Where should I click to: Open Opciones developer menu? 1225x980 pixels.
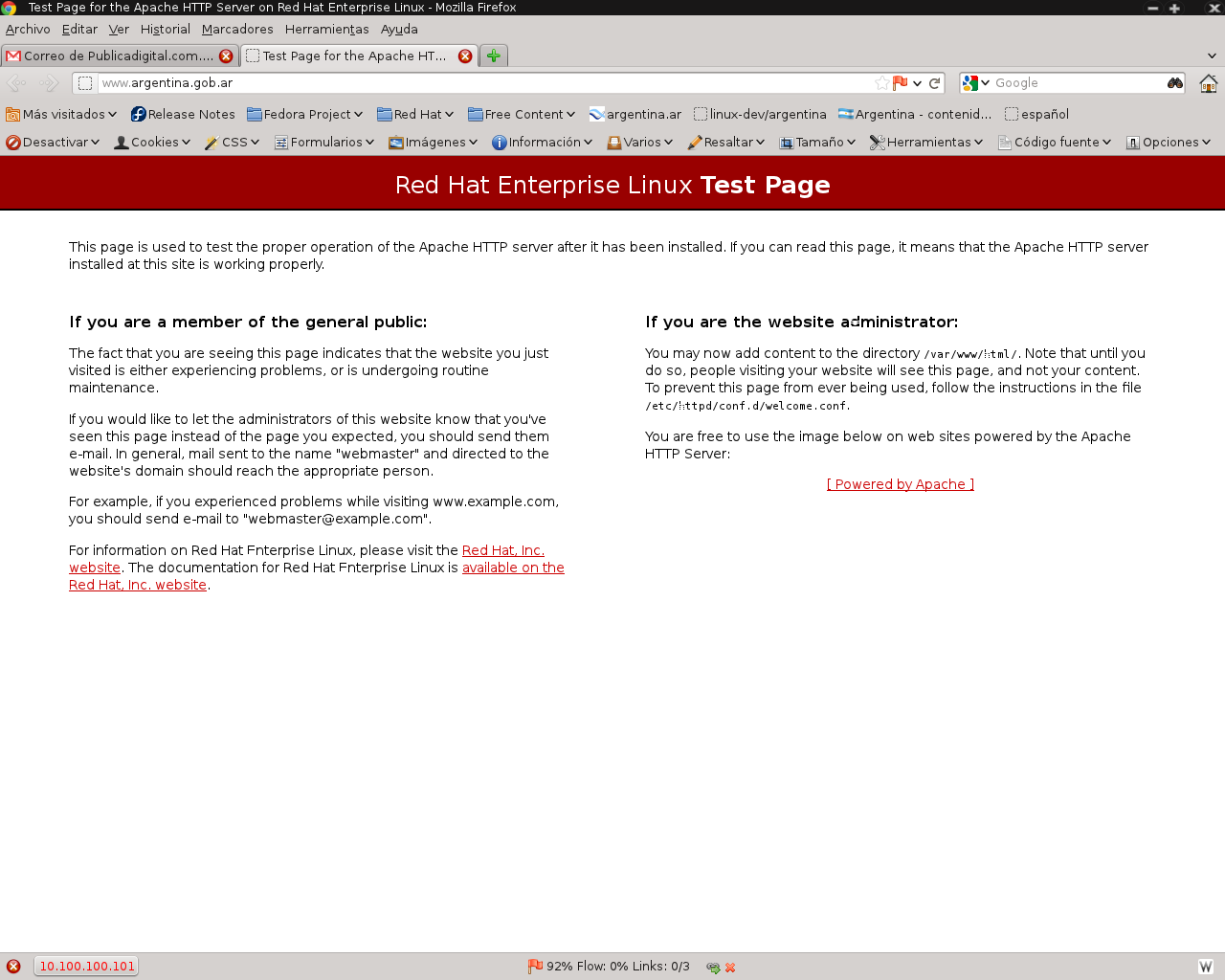(1168, 142)
